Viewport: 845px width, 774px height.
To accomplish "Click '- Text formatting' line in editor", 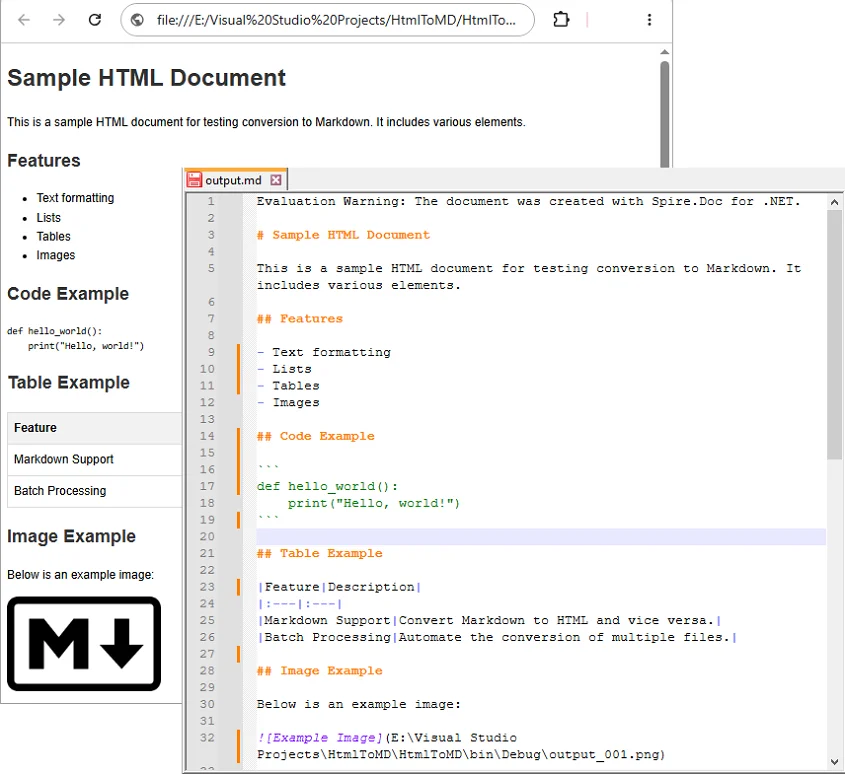I will pos(324,353).
